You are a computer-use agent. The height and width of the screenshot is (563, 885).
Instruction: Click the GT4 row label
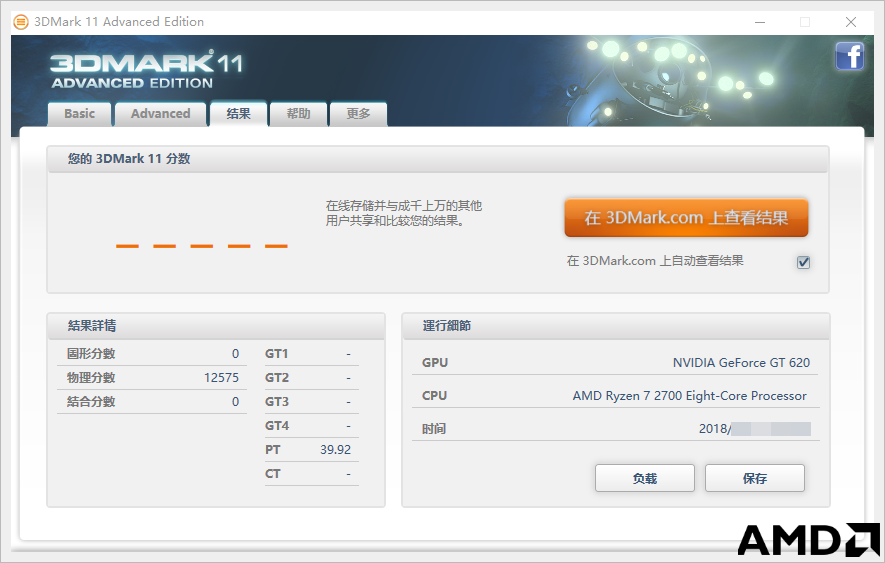tap(277, 426)
